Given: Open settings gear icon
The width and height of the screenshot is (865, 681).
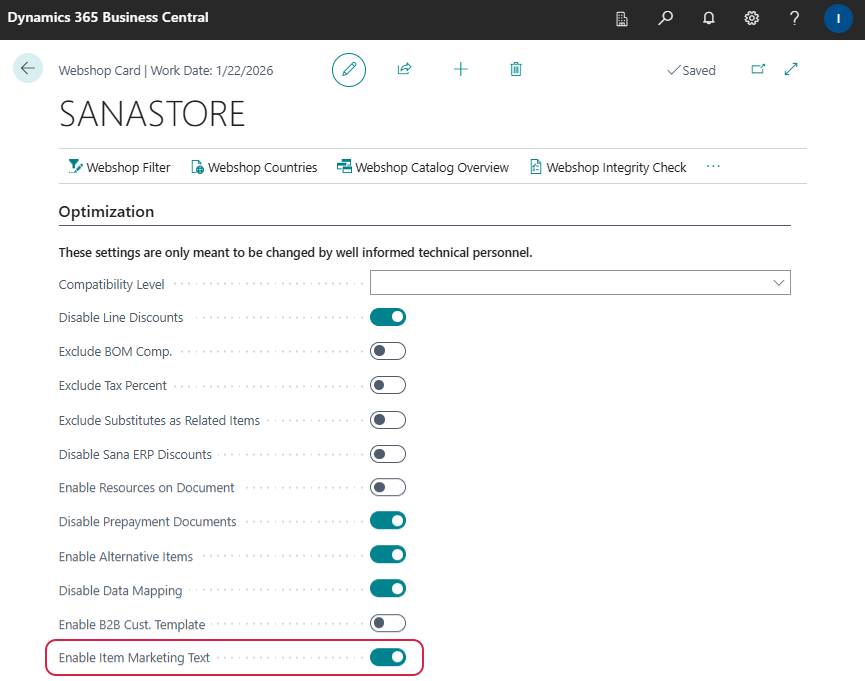Looking at the screenshot, I should [751, 18].
